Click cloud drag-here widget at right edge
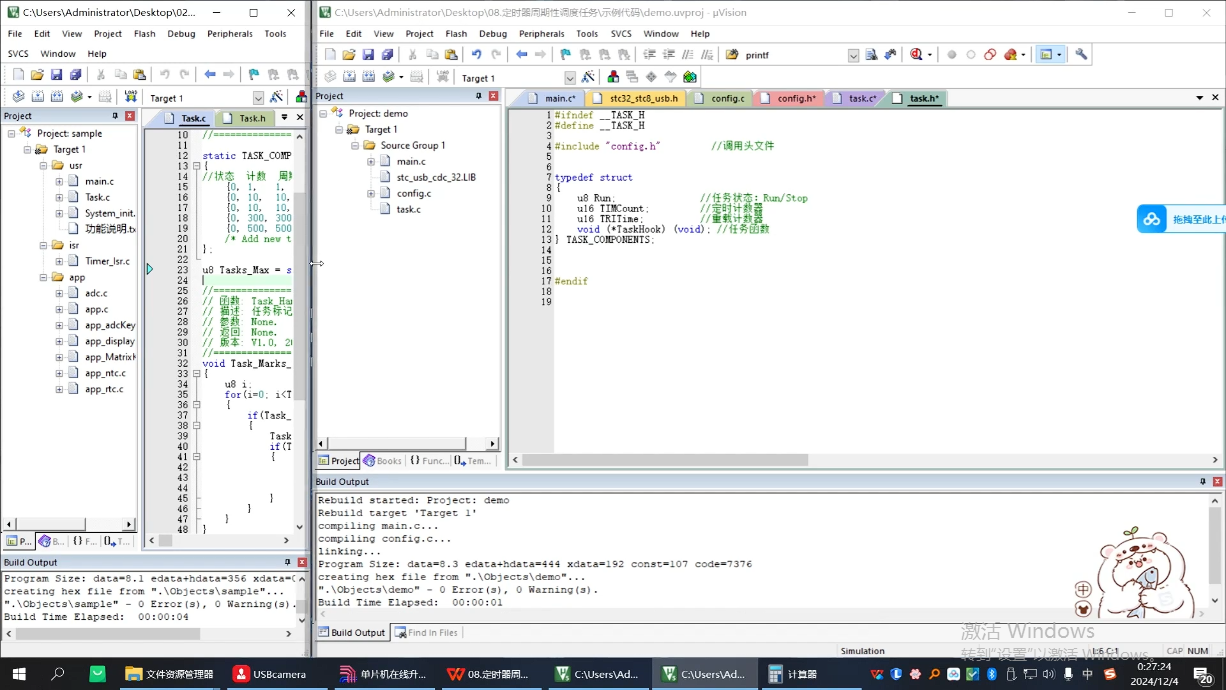 point(1181,219)
